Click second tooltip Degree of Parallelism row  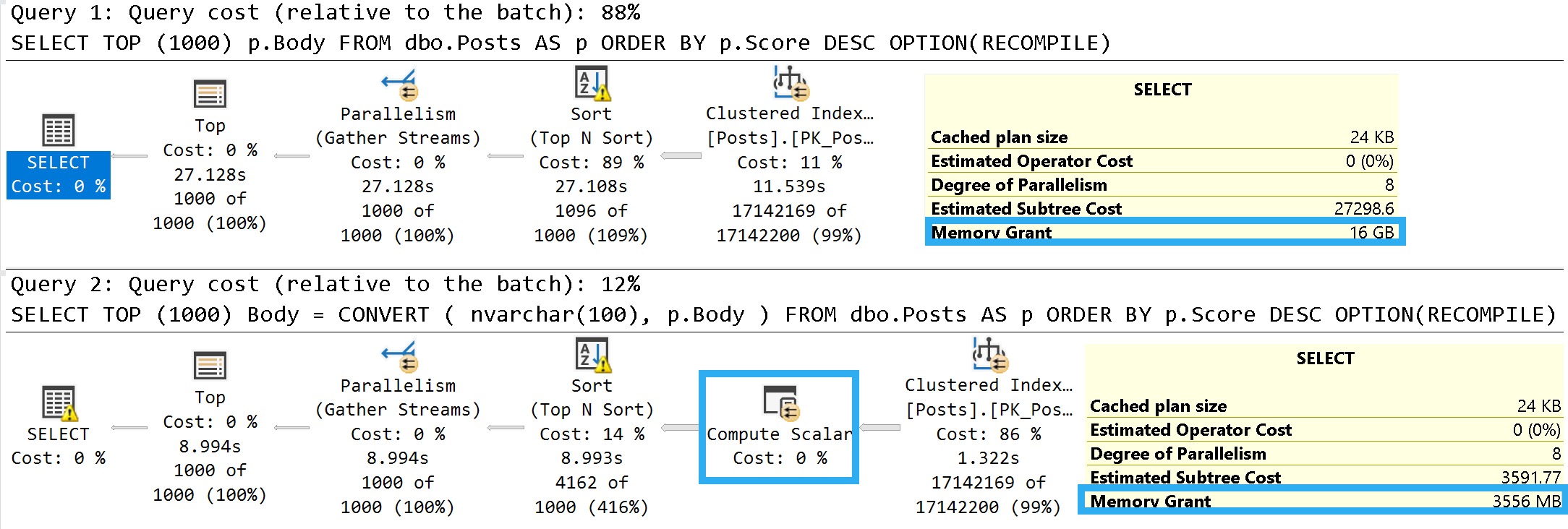(1325, 454)
